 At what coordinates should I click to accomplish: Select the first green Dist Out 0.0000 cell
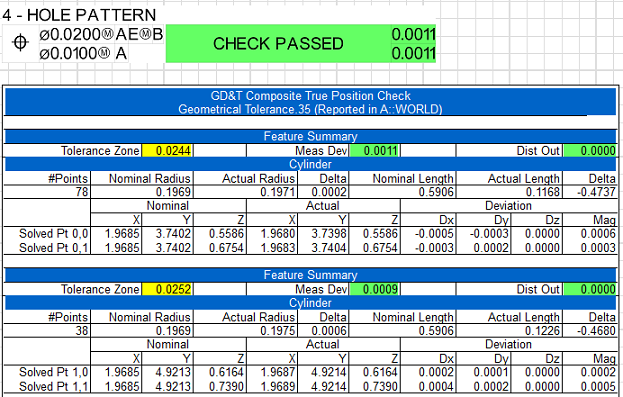pos(590,151)
